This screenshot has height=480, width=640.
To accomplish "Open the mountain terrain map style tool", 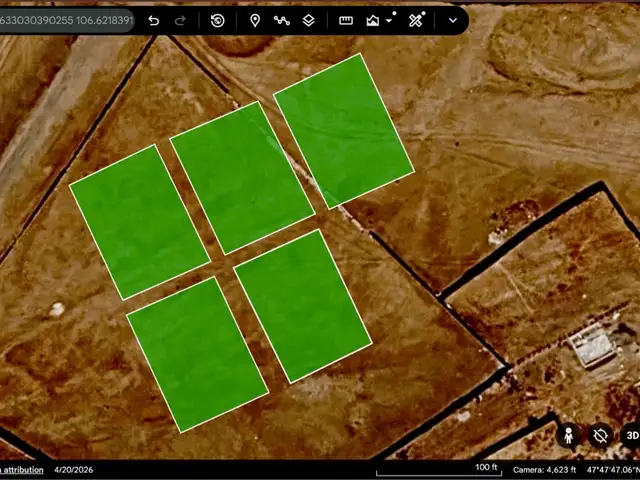I will 373,20.
